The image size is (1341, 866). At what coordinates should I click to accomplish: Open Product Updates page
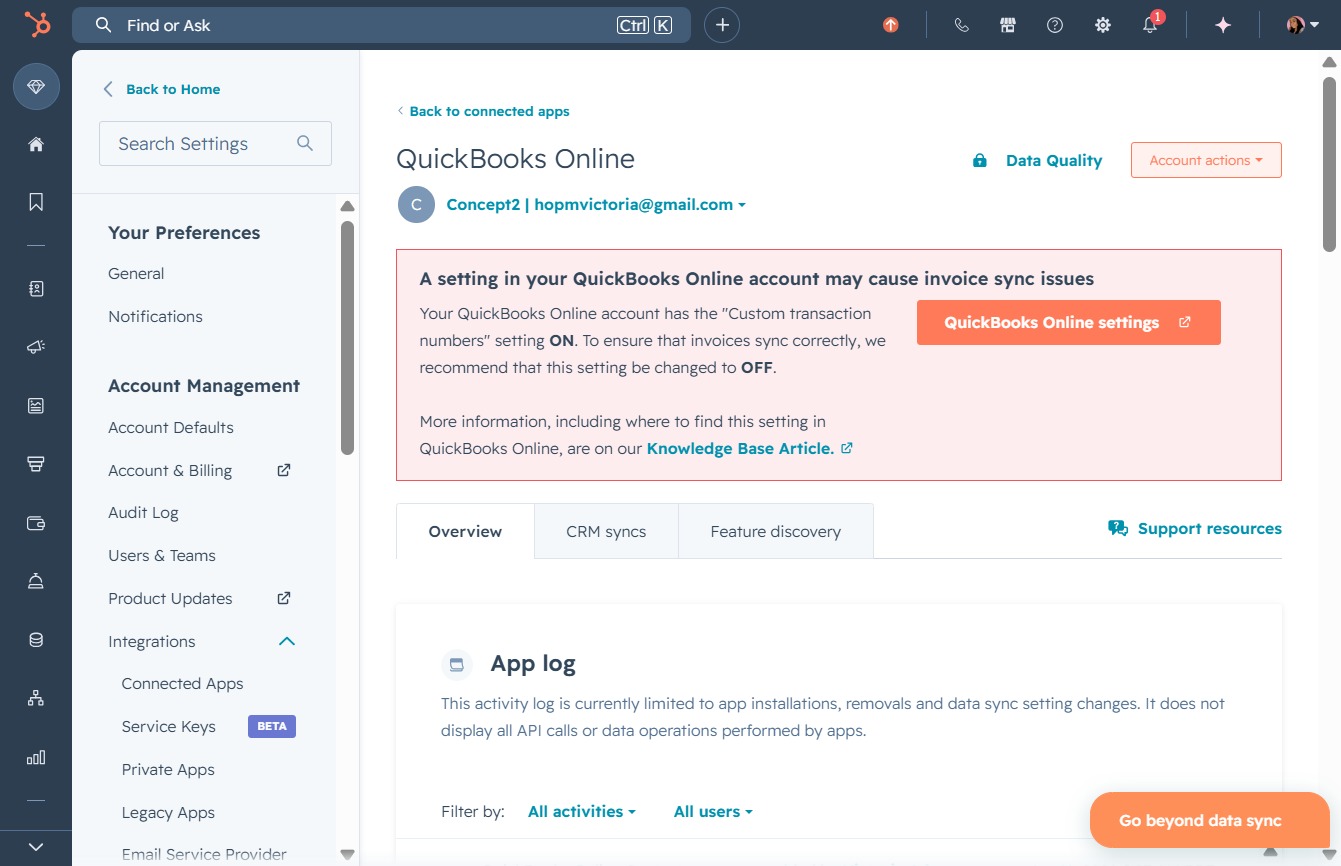(170, 599)
